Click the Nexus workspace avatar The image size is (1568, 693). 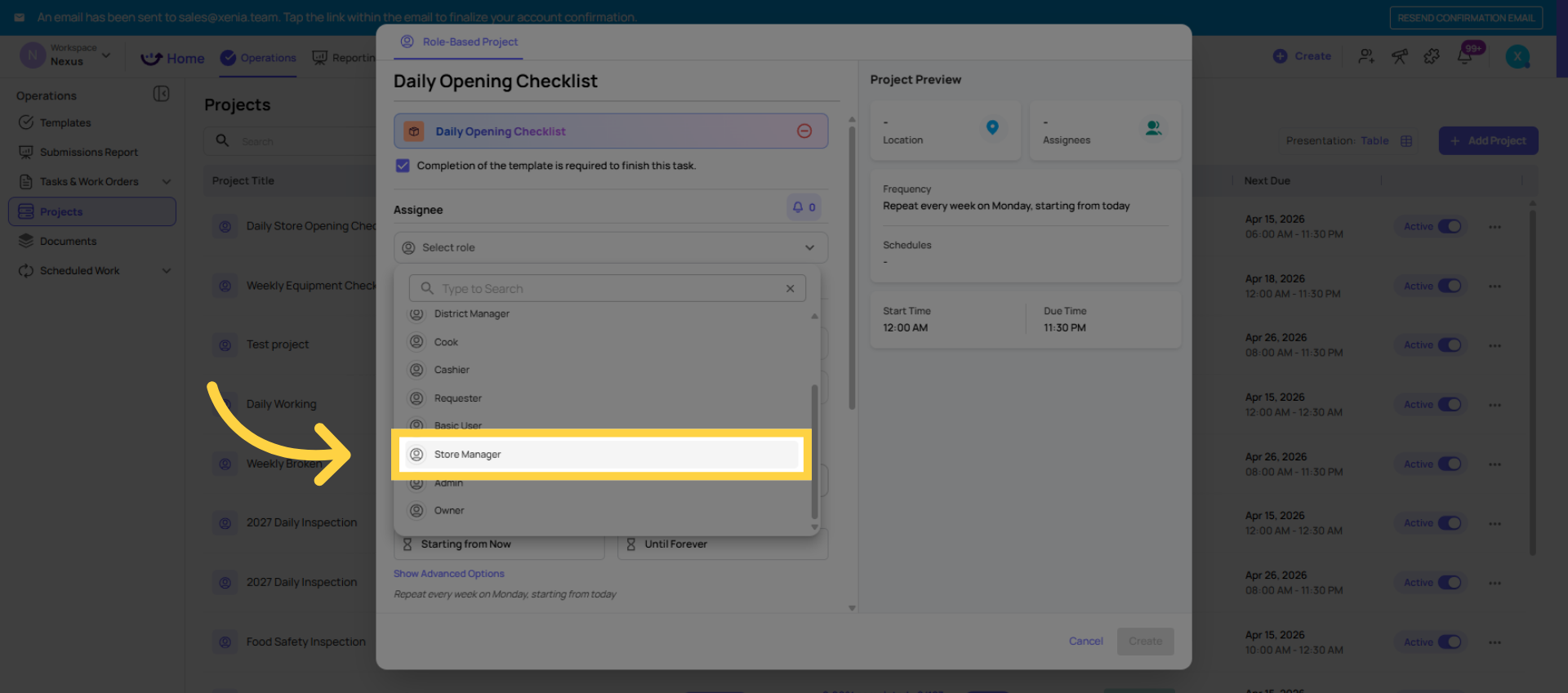32,56
